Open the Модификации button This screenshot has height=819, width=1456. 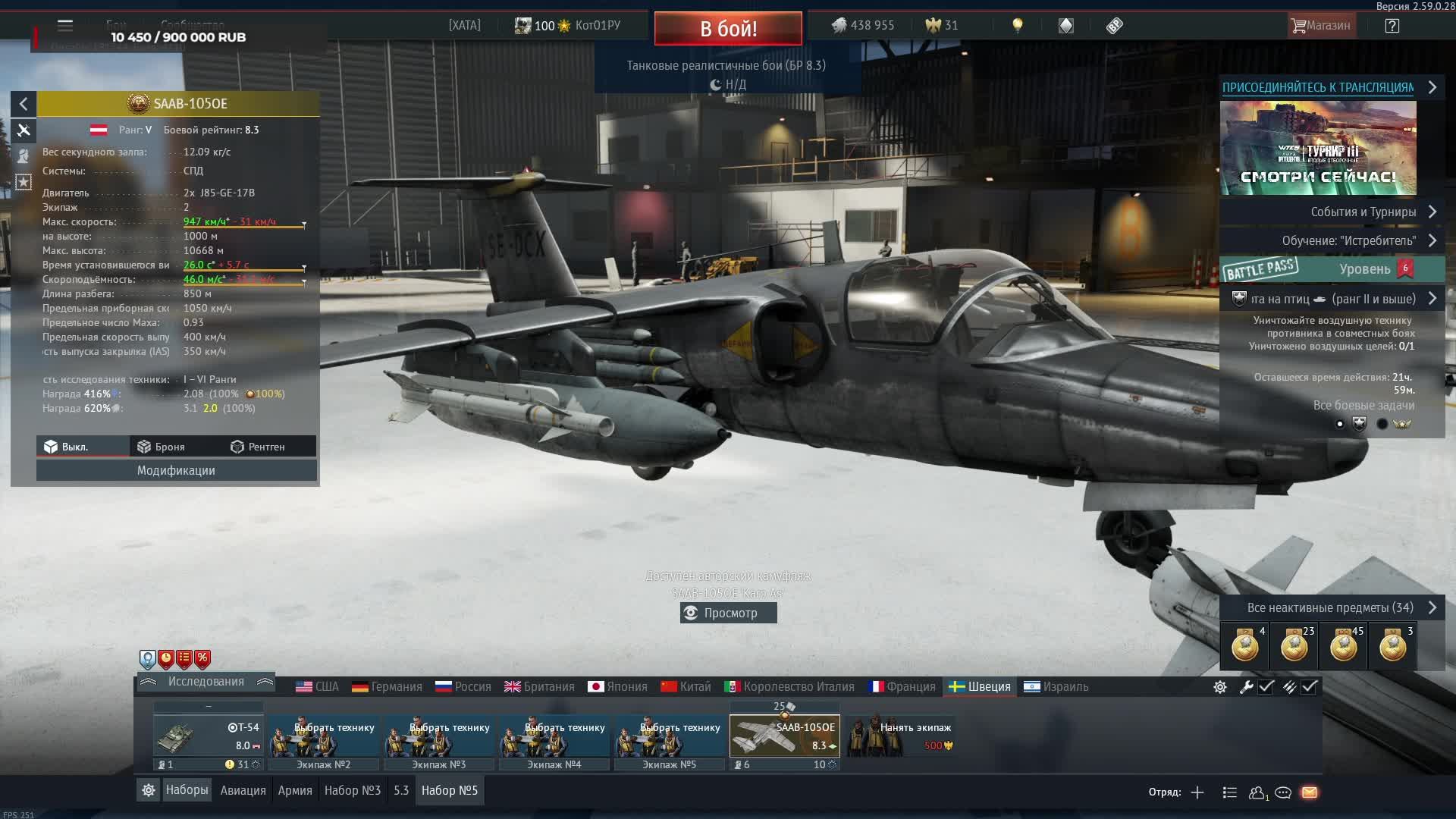176,470
